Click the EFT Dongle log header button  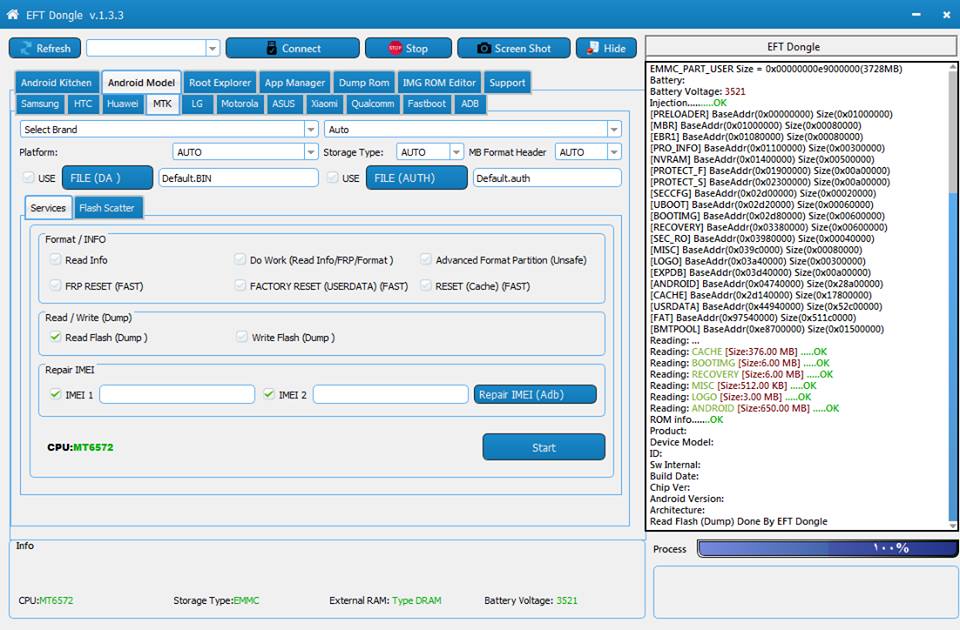tap(801, 47)
